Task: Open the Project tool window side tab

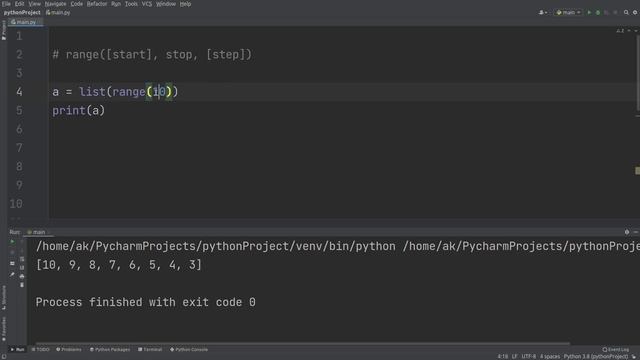Action: [4, 30]
